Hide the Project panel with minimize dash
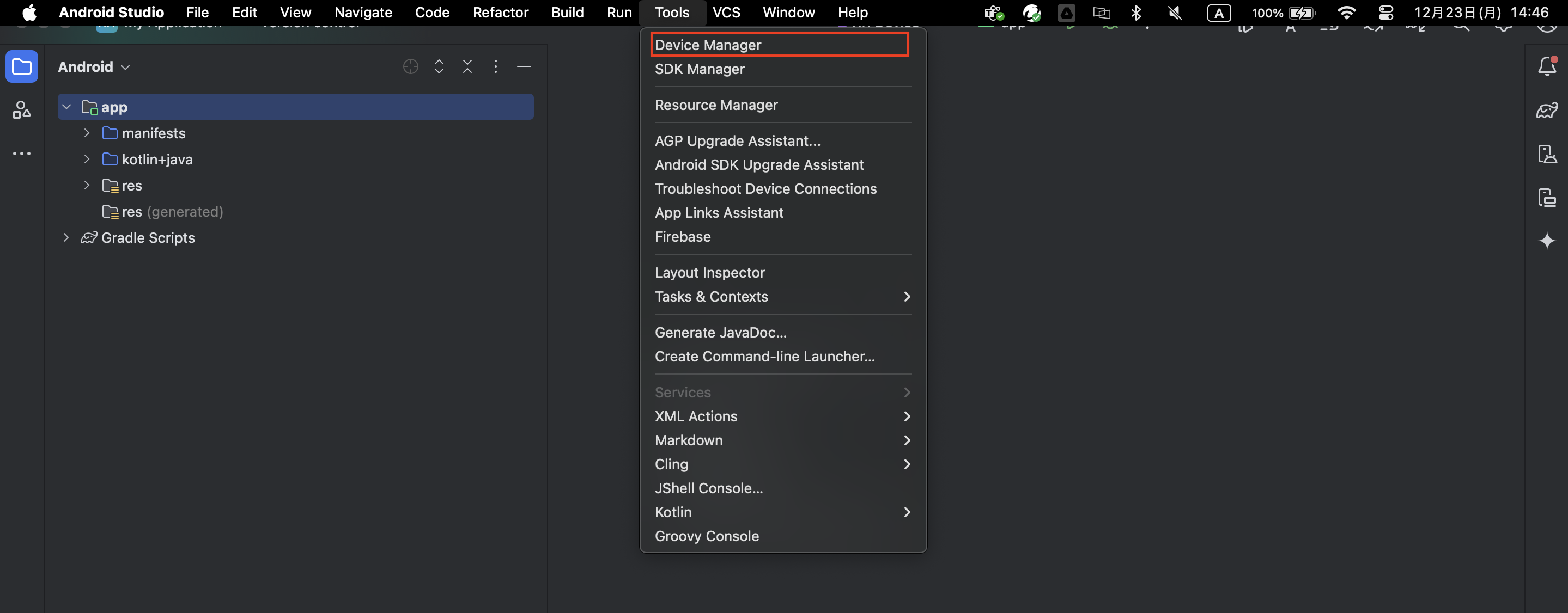 pyautogui.click(x=524, y=67)
